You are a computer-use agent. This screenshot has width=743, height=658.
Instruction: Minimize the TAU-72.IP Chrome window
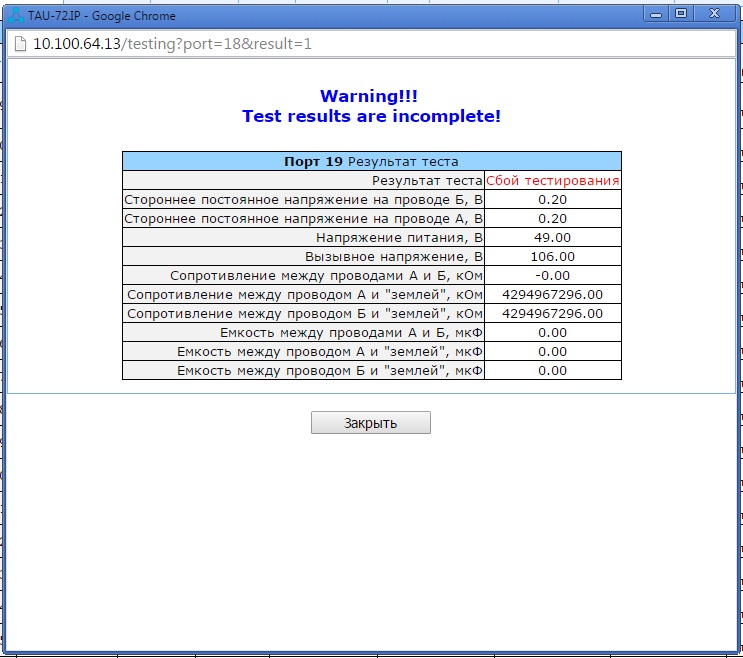pos(656,14)
